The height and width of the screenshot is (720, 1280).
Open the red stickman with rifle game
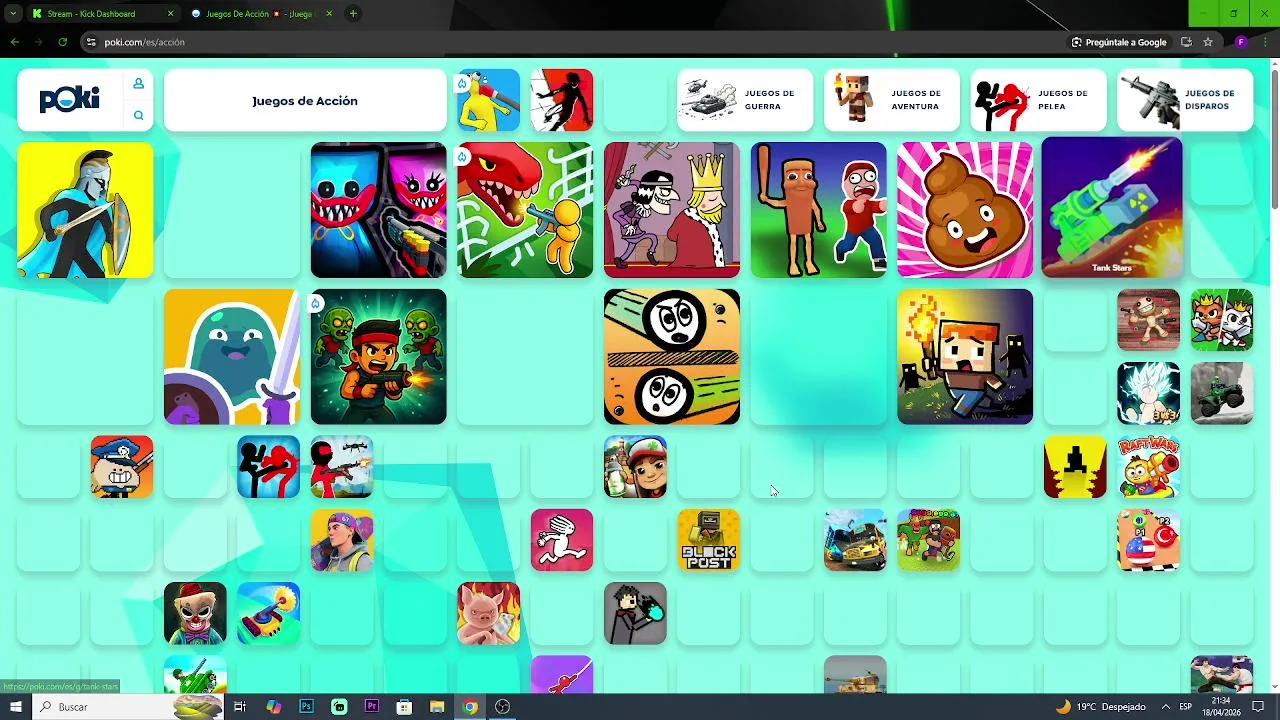(x=342, y=467)
